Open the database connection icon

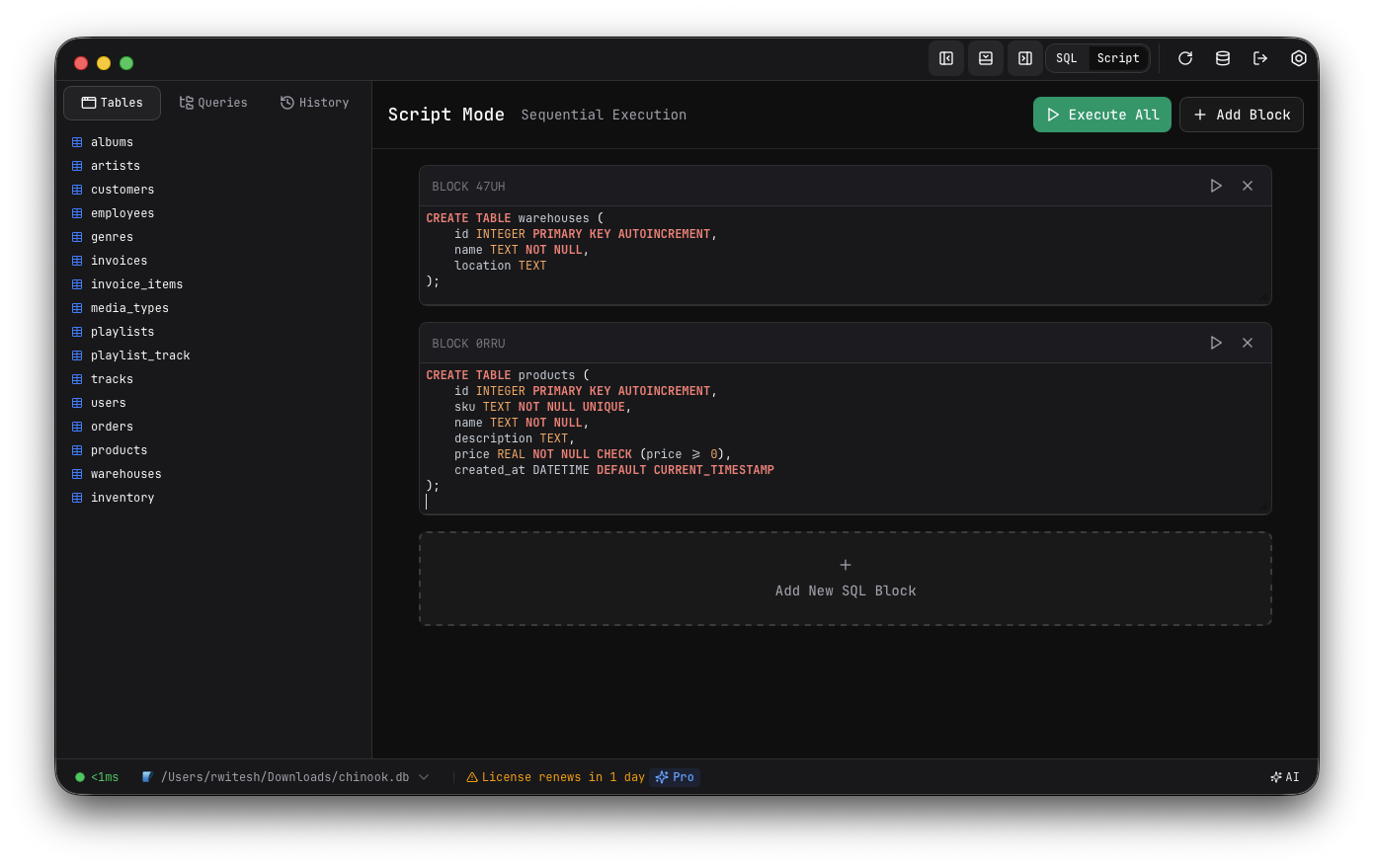coord(1222,58)
